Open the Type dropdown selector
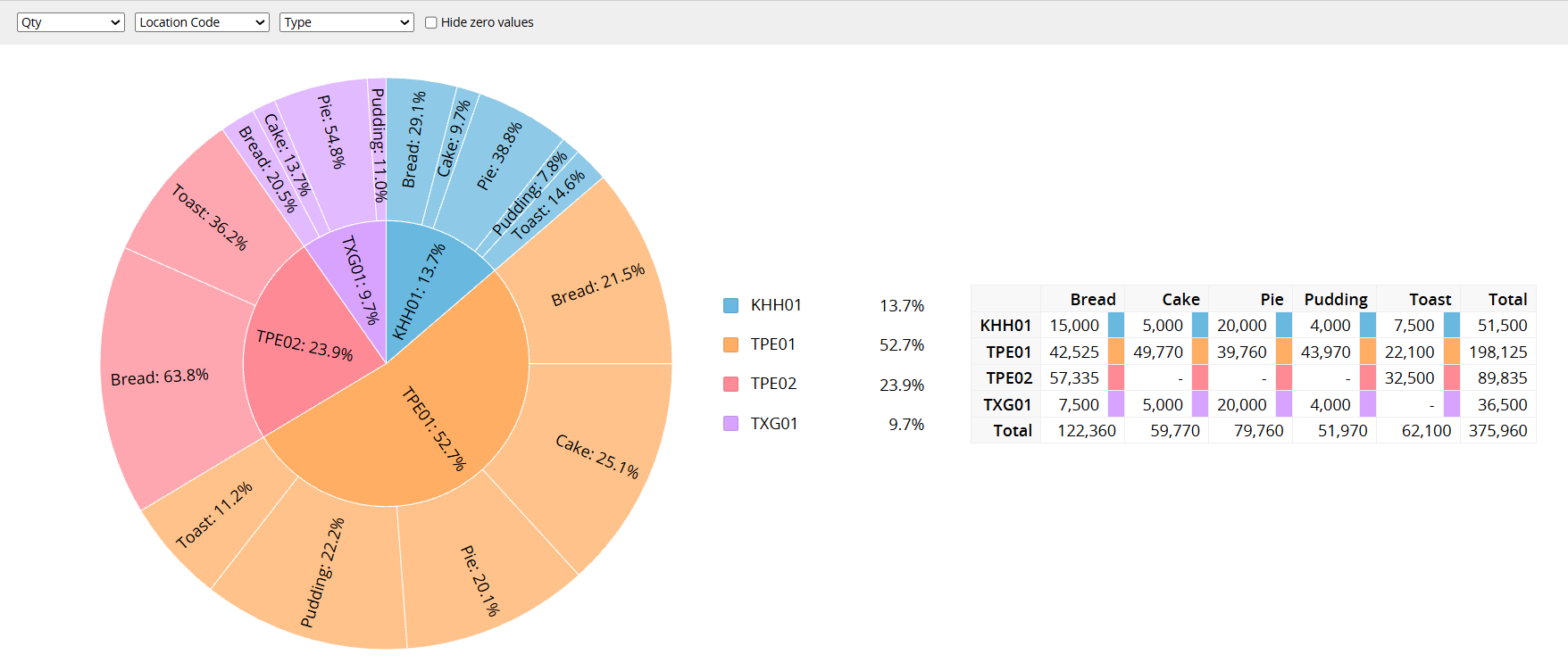The image size is (1568, 671). pos(346,22)
